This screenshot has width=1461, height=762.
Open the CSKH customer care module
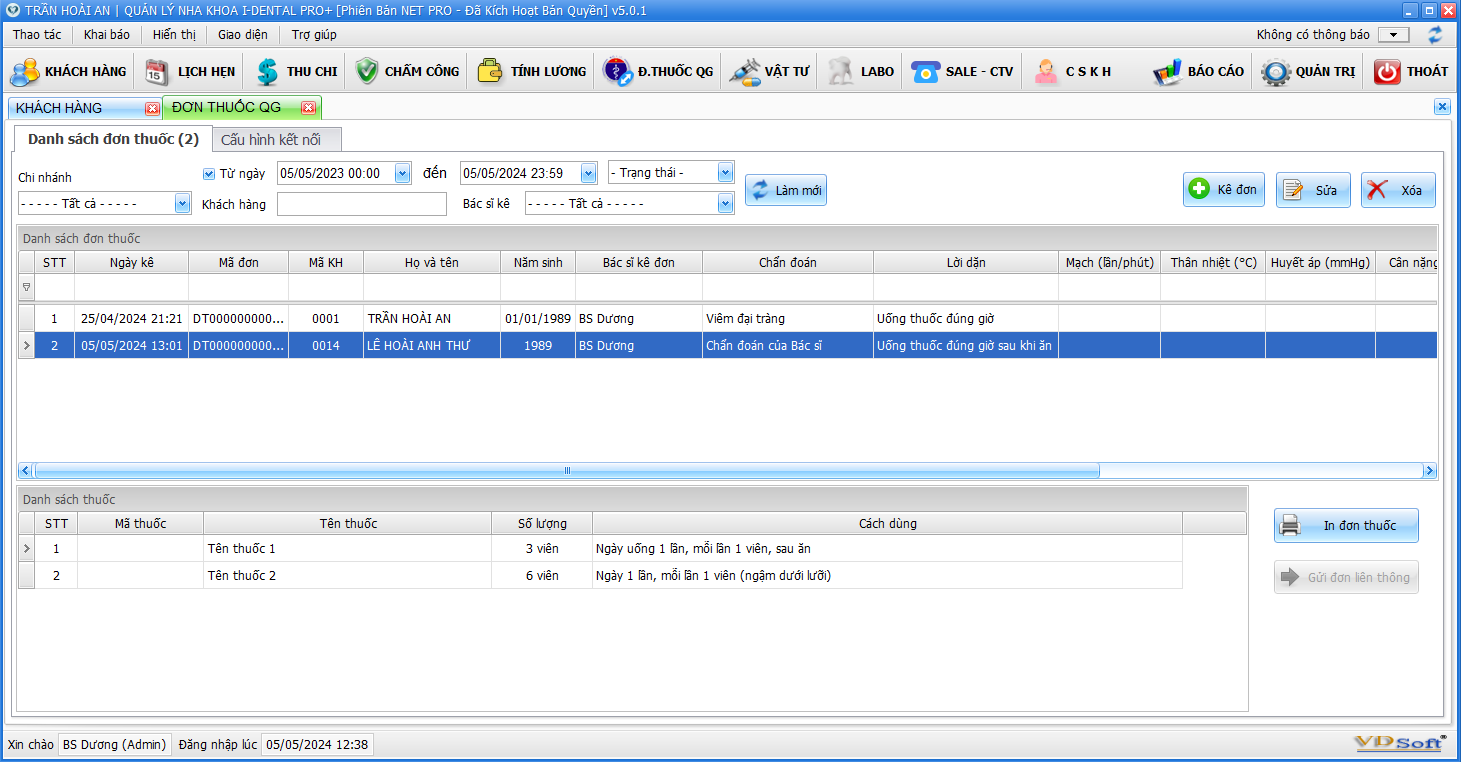point(1073,71)
